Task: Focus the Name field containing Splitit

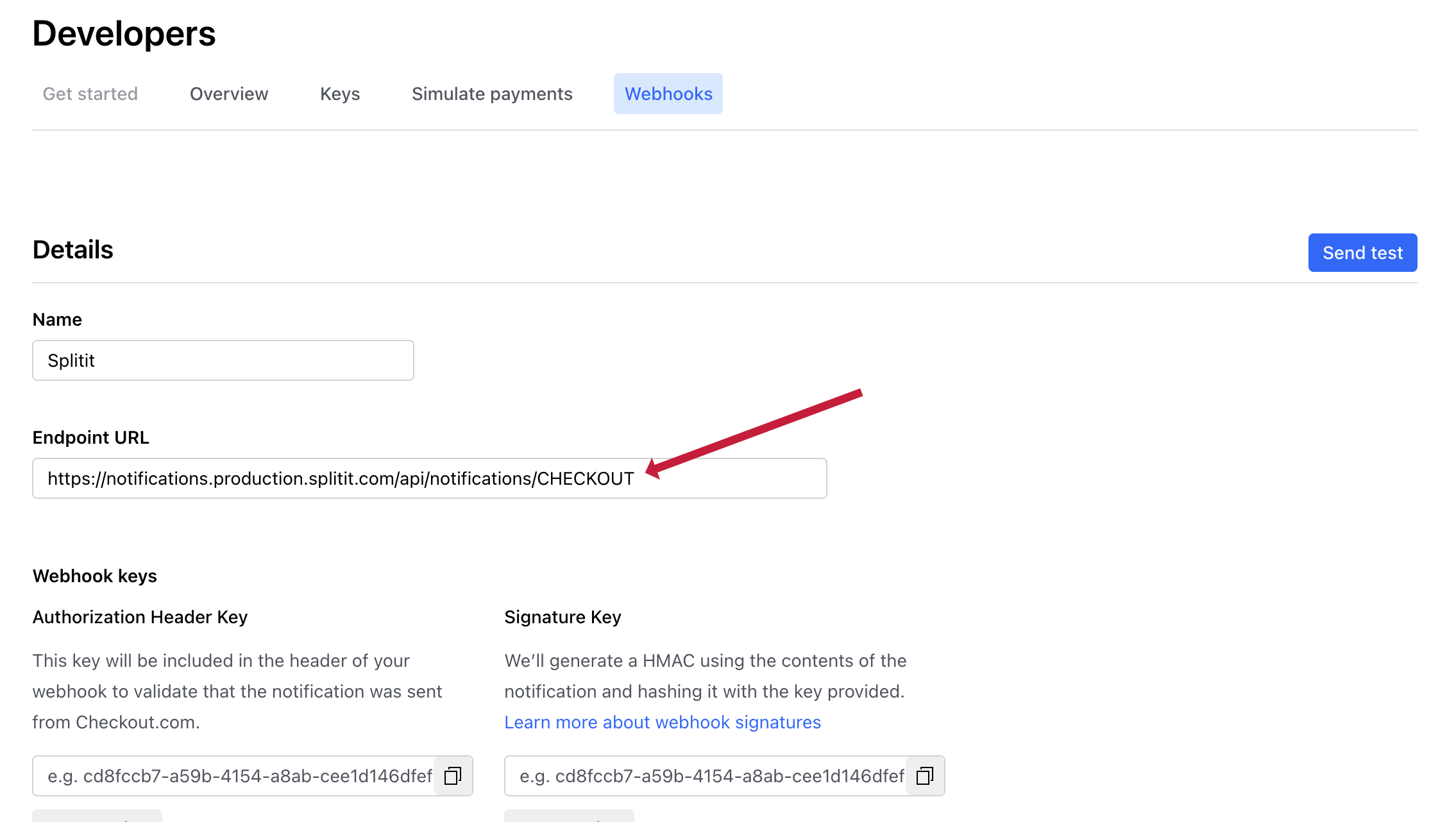Action: [x=223, y=360]
